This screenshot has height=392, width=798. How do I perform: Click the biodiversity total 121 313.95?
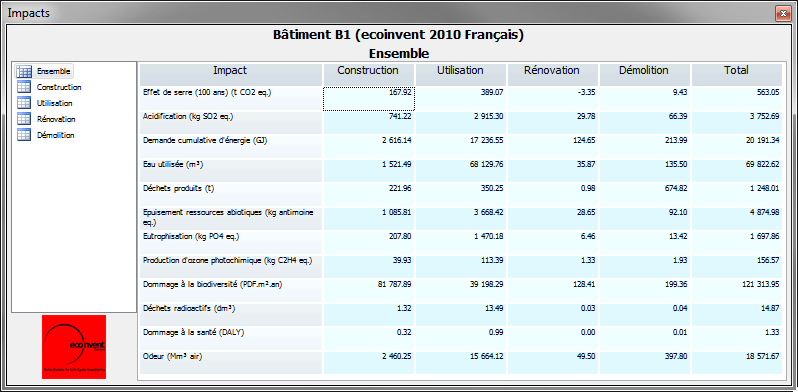pos(760,285)
